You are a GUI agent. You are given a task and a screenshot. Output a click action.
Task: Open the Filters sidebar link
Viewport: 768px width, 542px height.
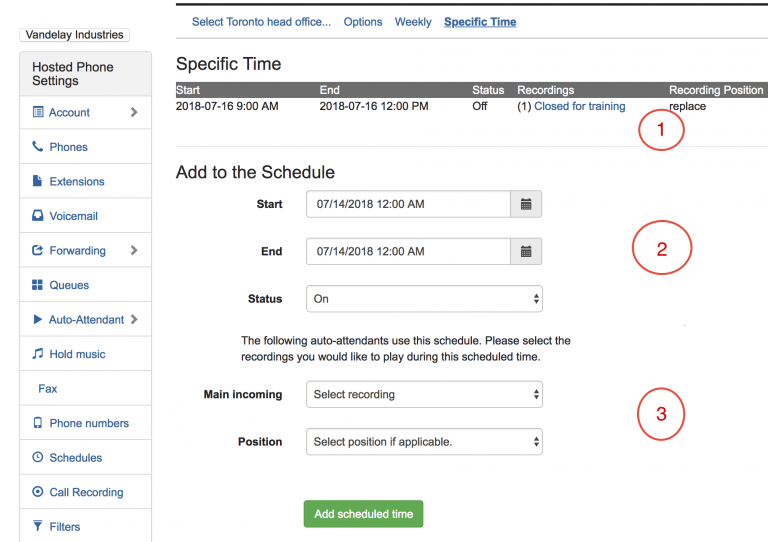pos(65,527)
